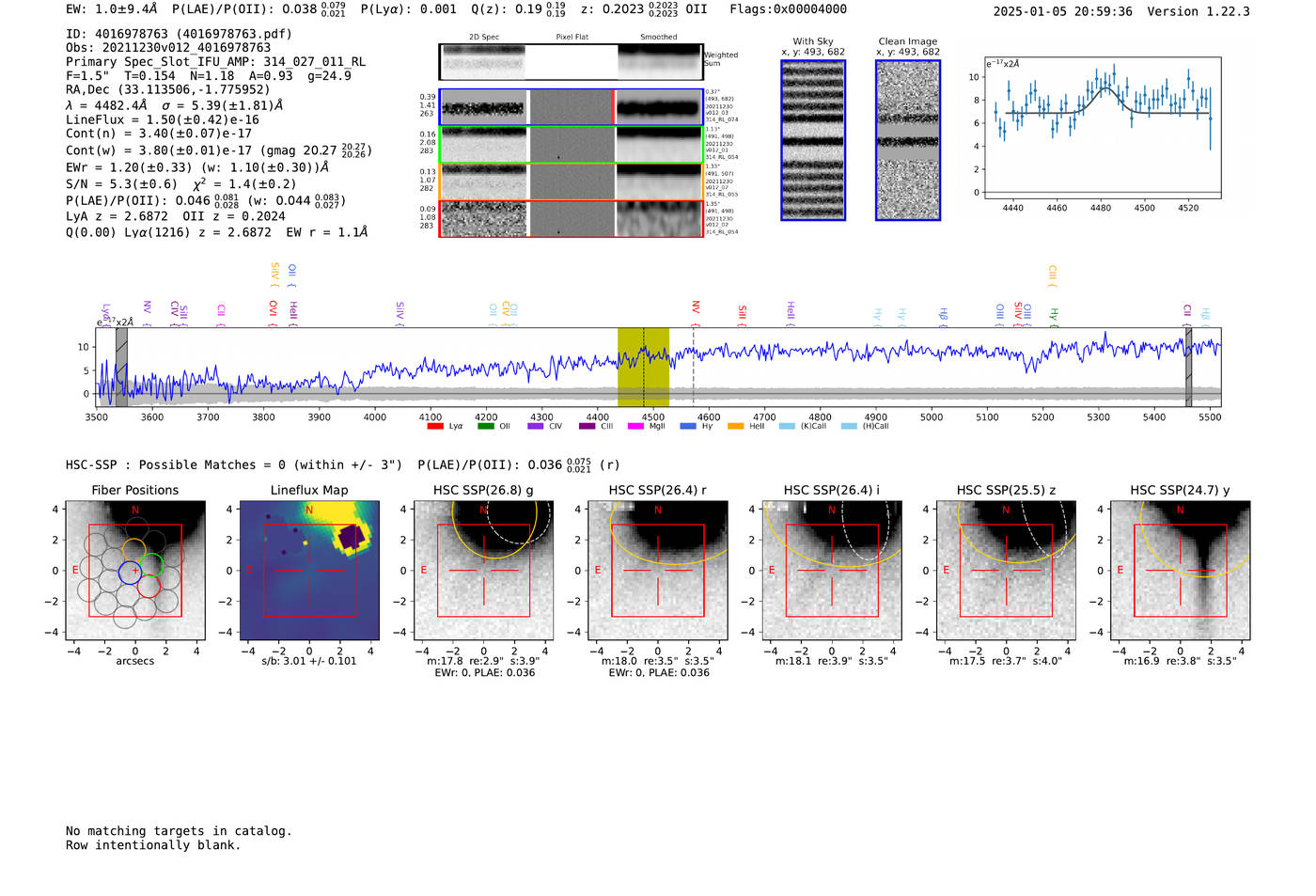Open the Fiber Positions thumbnail
The image size is (1316, 896).
click(135, 571)
